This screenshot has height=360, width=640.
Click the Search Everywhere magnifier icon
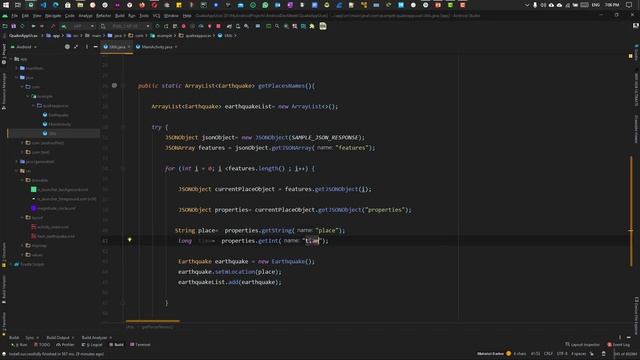pyautogui.click(x=277, y=26)
